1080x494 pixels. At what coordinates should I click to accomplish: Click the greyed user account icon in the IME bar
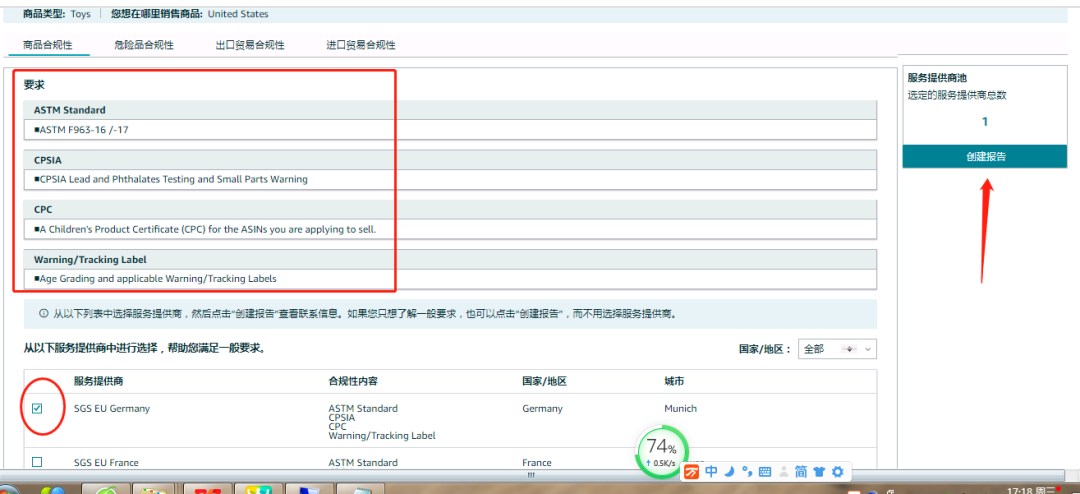pos(783,472)
